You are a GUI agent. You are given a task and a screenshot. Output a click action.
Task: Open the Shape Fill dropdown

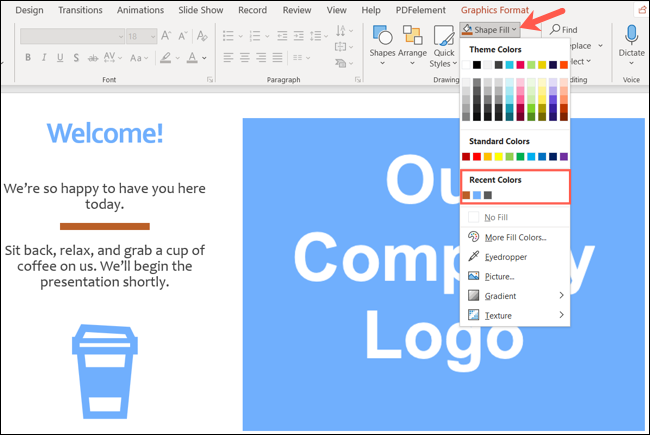(489, 30)
